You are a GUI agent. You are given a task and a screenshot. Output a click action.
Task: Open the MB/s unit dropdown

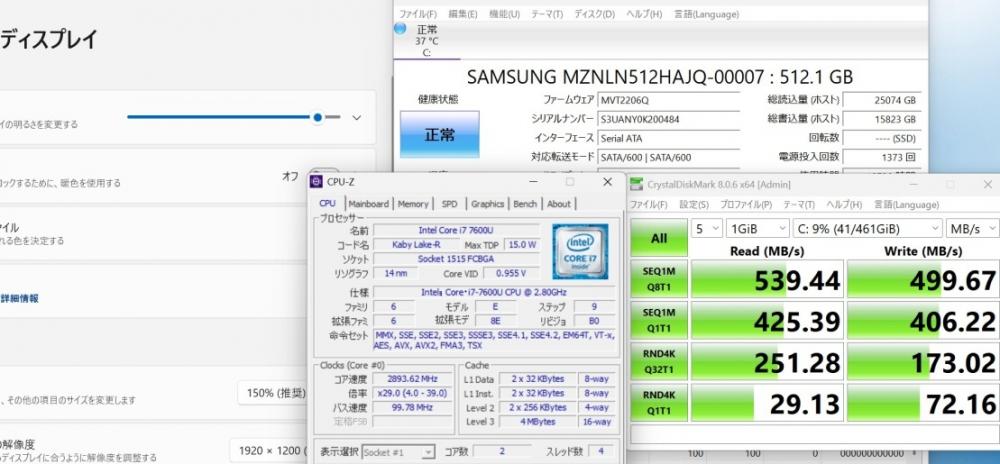pyautogui.click(x=973, y=228)
